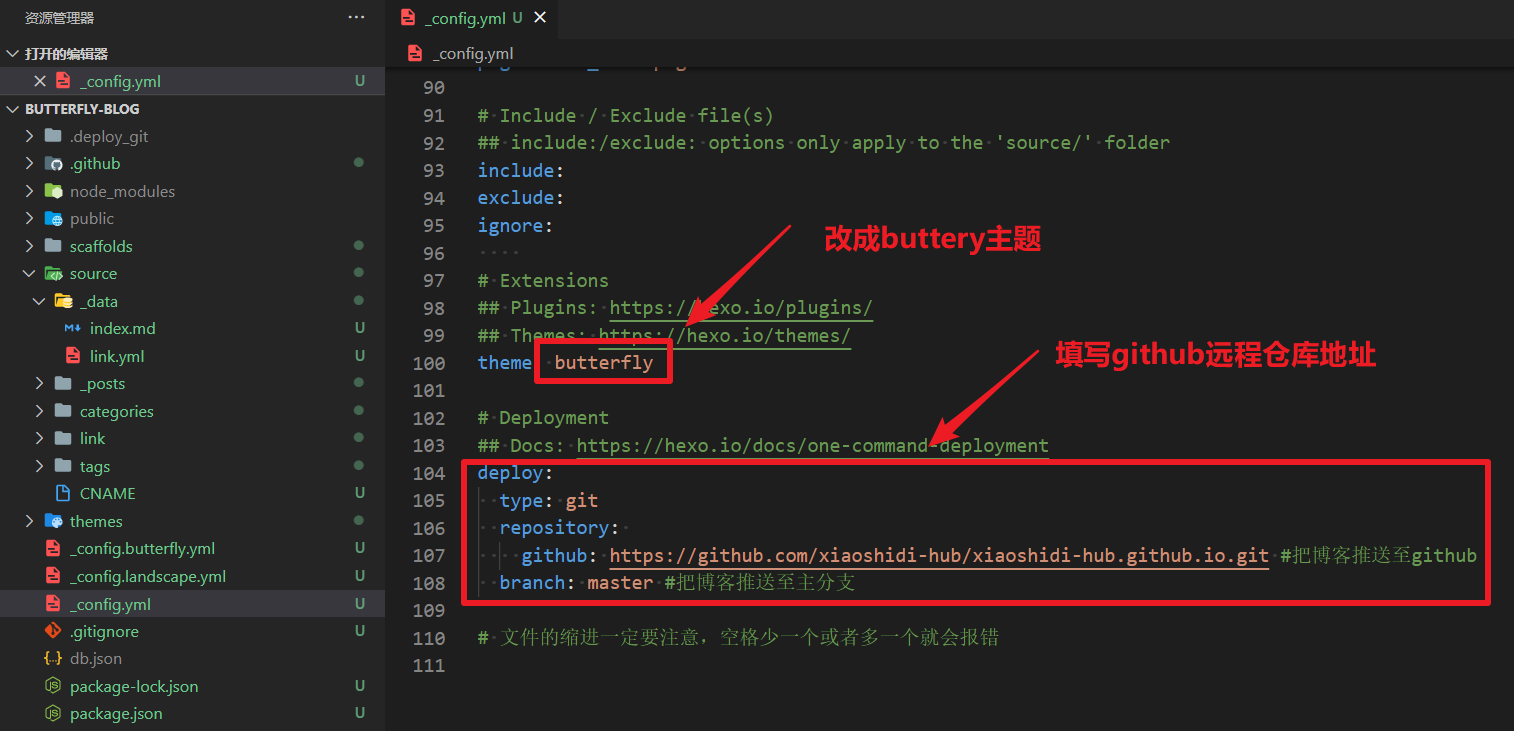Close _config.yml in the open editors list
This screenshot has height=731, width=1514.
(40, 81)
